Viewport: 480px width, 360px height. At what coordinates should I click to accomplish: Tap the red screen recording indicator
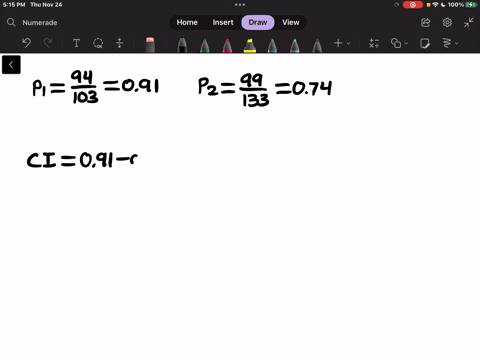[413, 5]
